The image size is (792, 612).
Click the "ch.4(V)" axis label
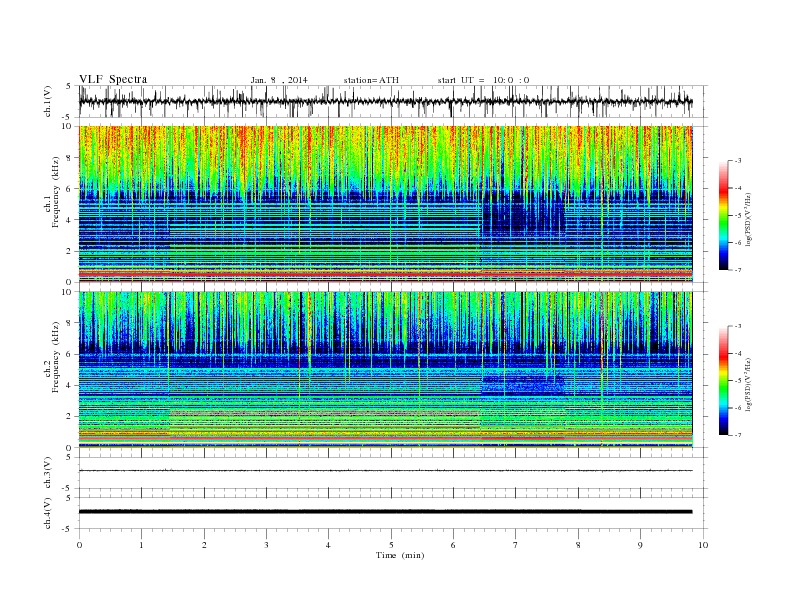48,513
